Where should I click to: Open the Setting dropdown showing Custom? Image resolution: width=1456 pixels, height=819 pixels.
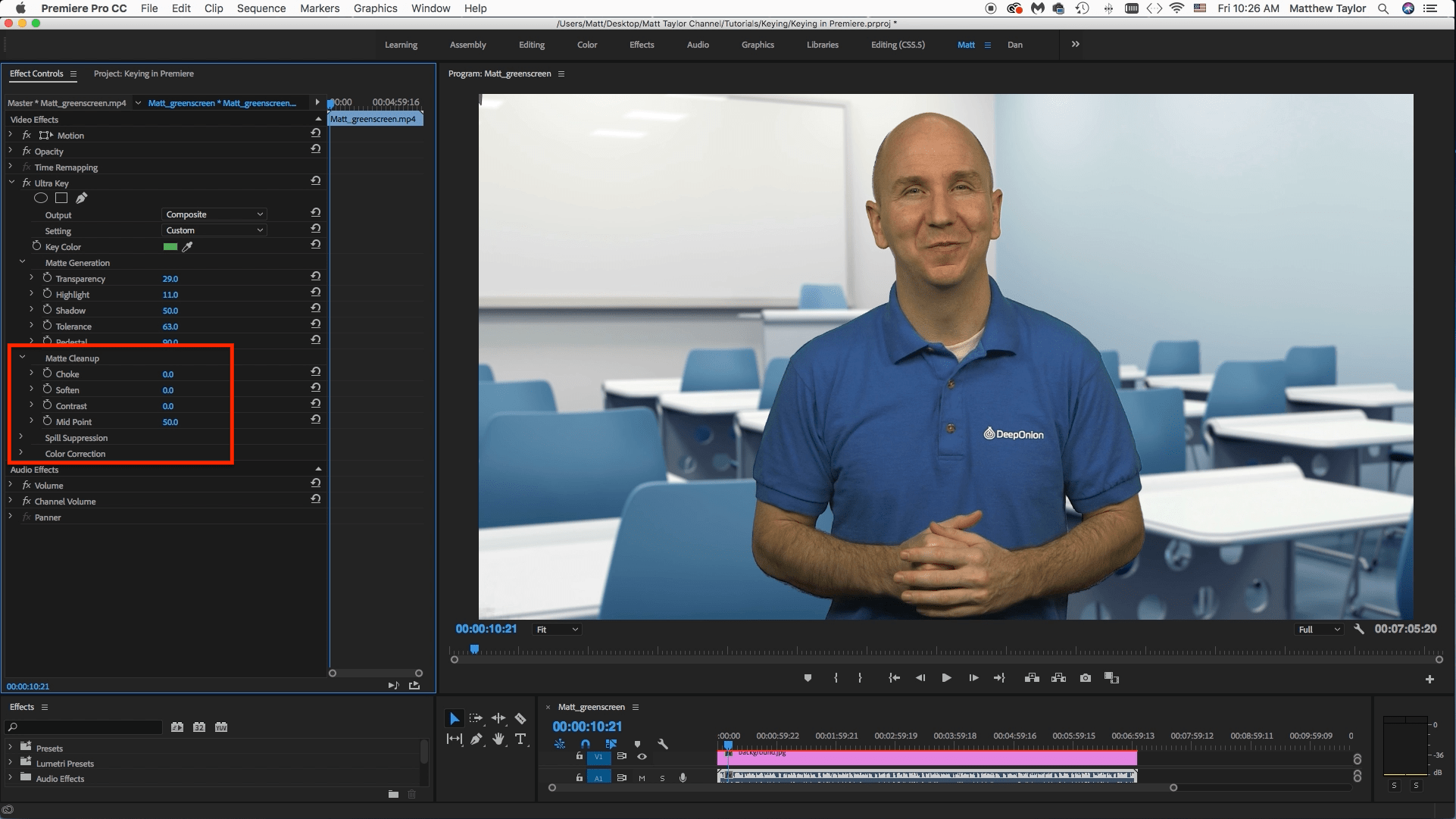tap(214, 230)
